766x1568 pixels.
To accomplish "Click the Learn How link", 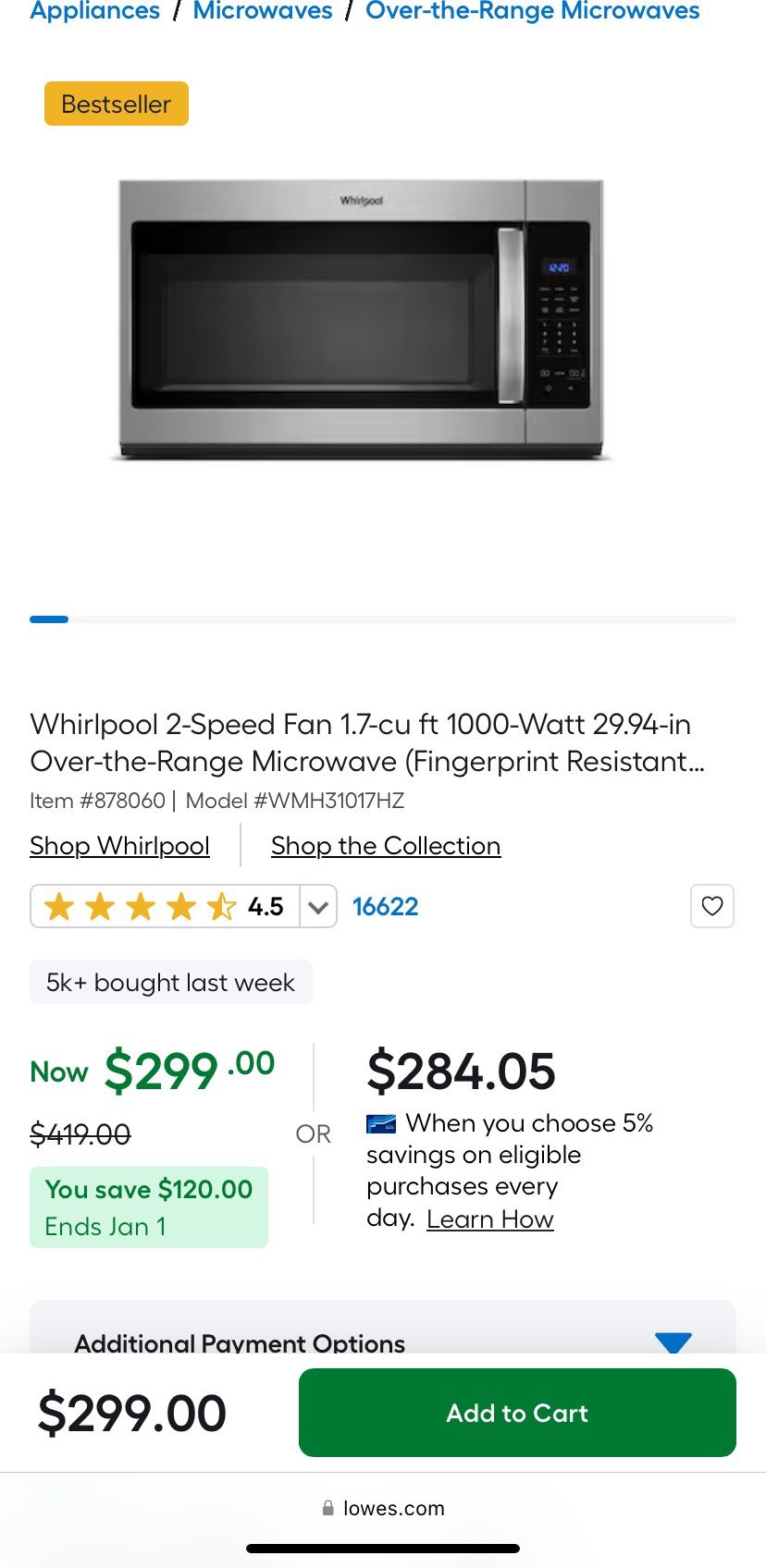I will coord(490,1219).
